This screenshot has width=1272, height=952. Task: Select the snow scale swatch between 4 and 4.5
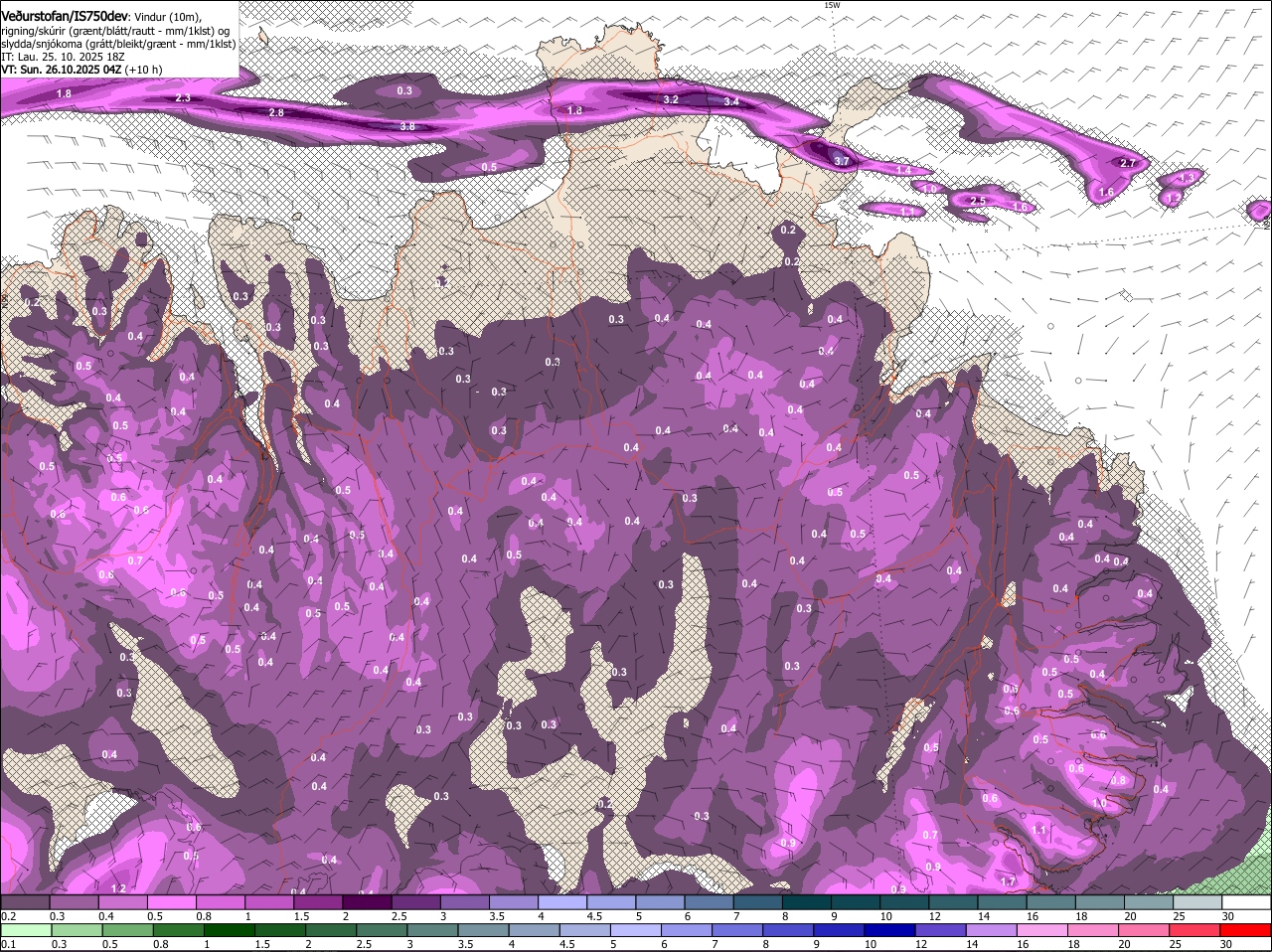pos(562,902)
